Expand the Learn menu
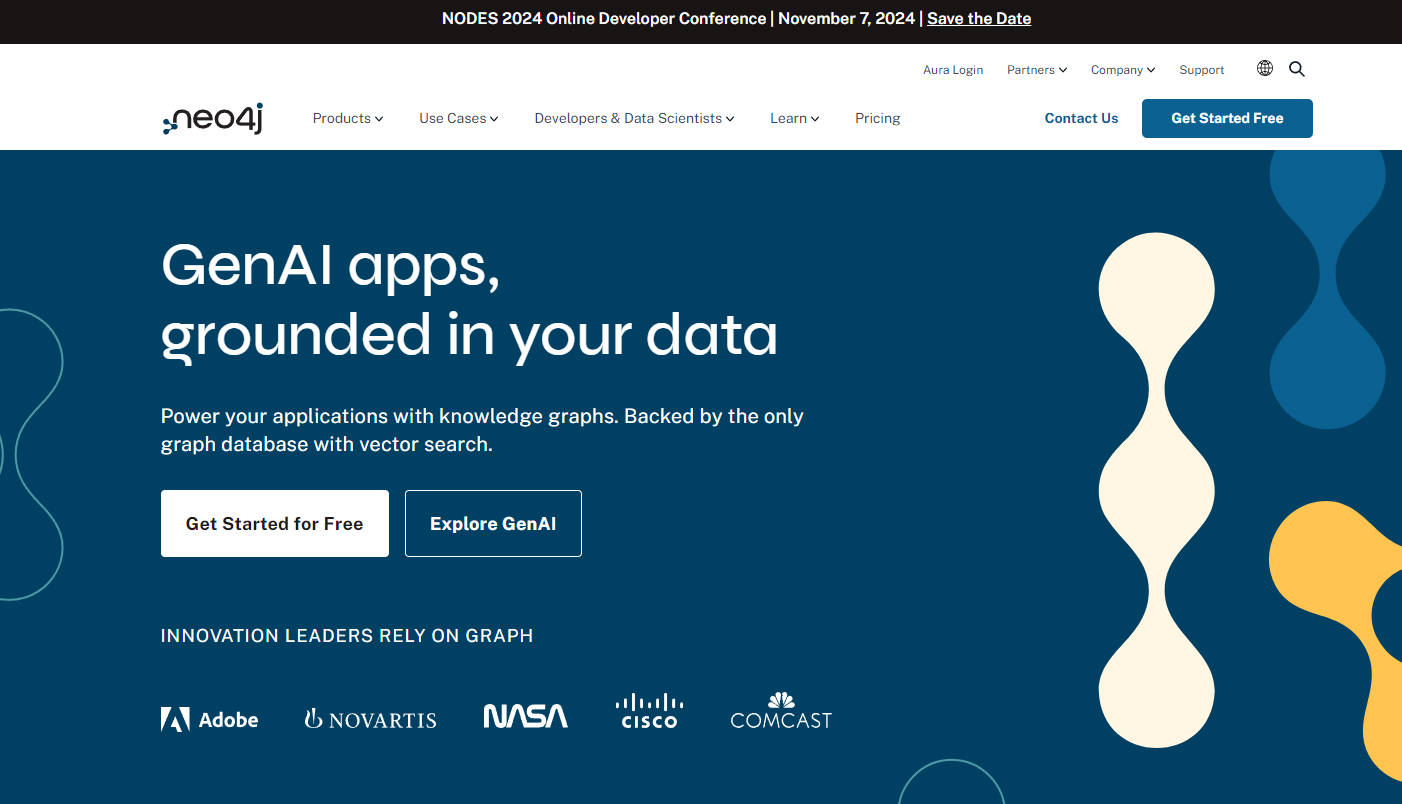 pyautogui.click(x=795, y=118)
